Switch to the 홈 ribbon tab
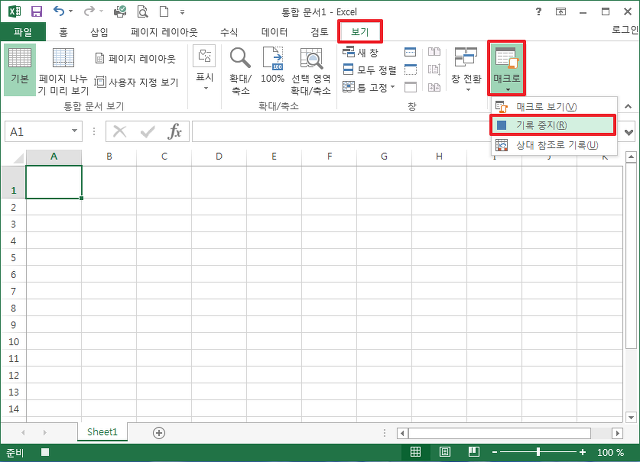The height and width of the screenshot is (462, 640). pos(63,32)
